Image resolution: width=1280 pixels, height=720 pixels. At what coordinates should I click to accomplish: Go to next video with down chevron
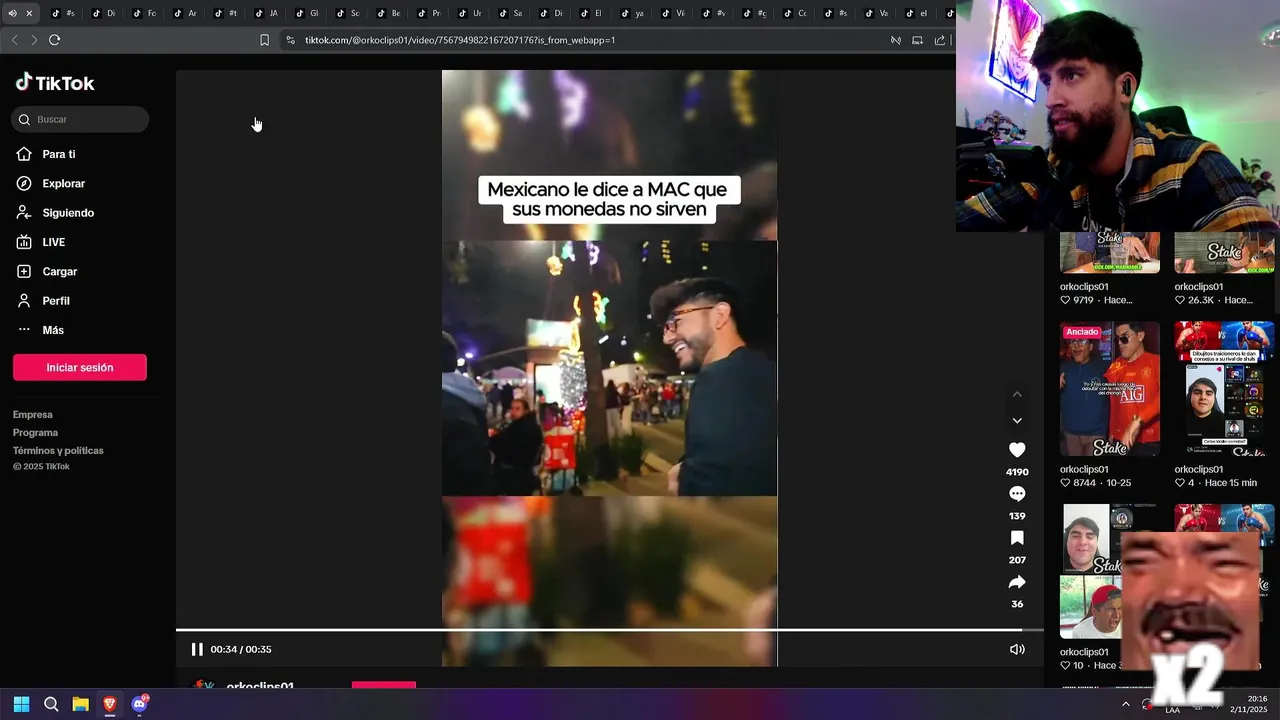coord(1017,421)
